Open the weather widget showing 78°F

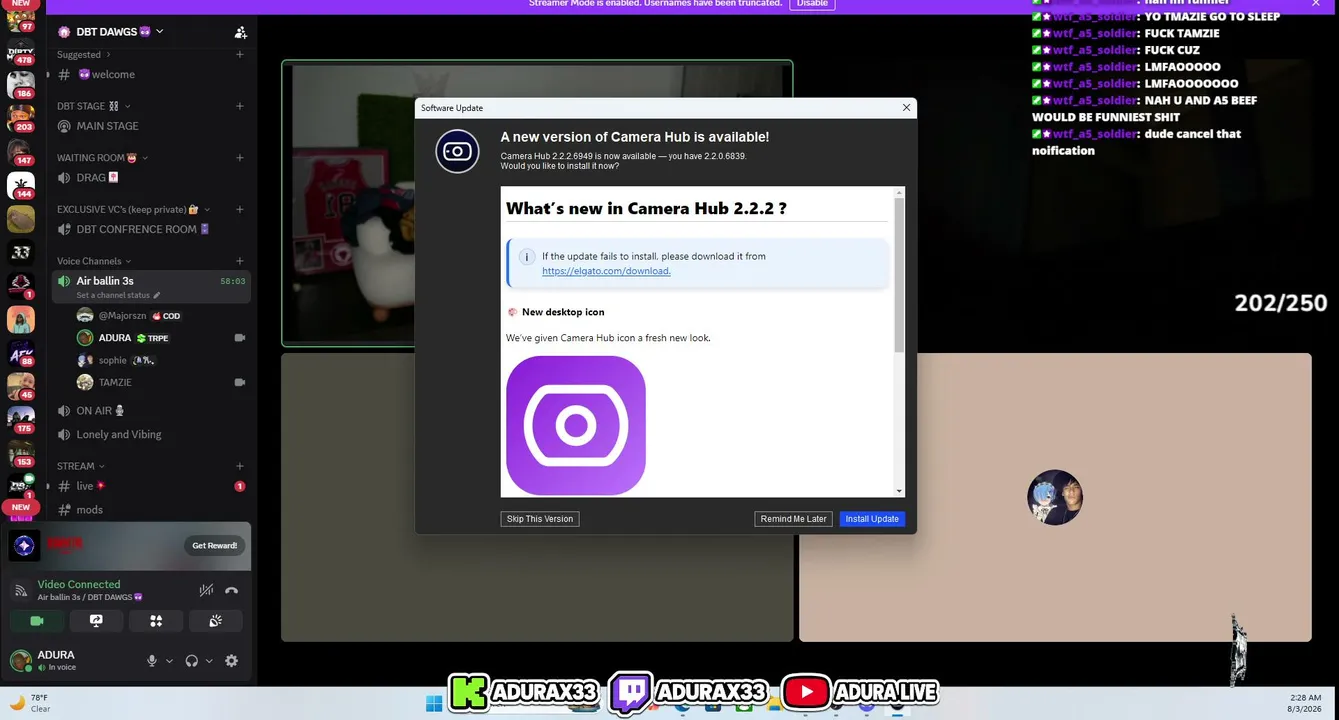point(30,703)
